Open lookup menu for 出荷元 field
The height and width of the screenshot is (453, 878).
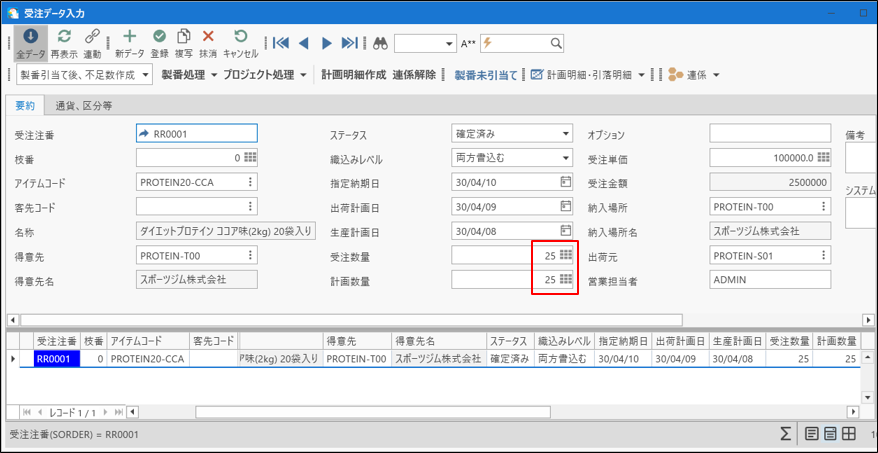pos(824,255)
